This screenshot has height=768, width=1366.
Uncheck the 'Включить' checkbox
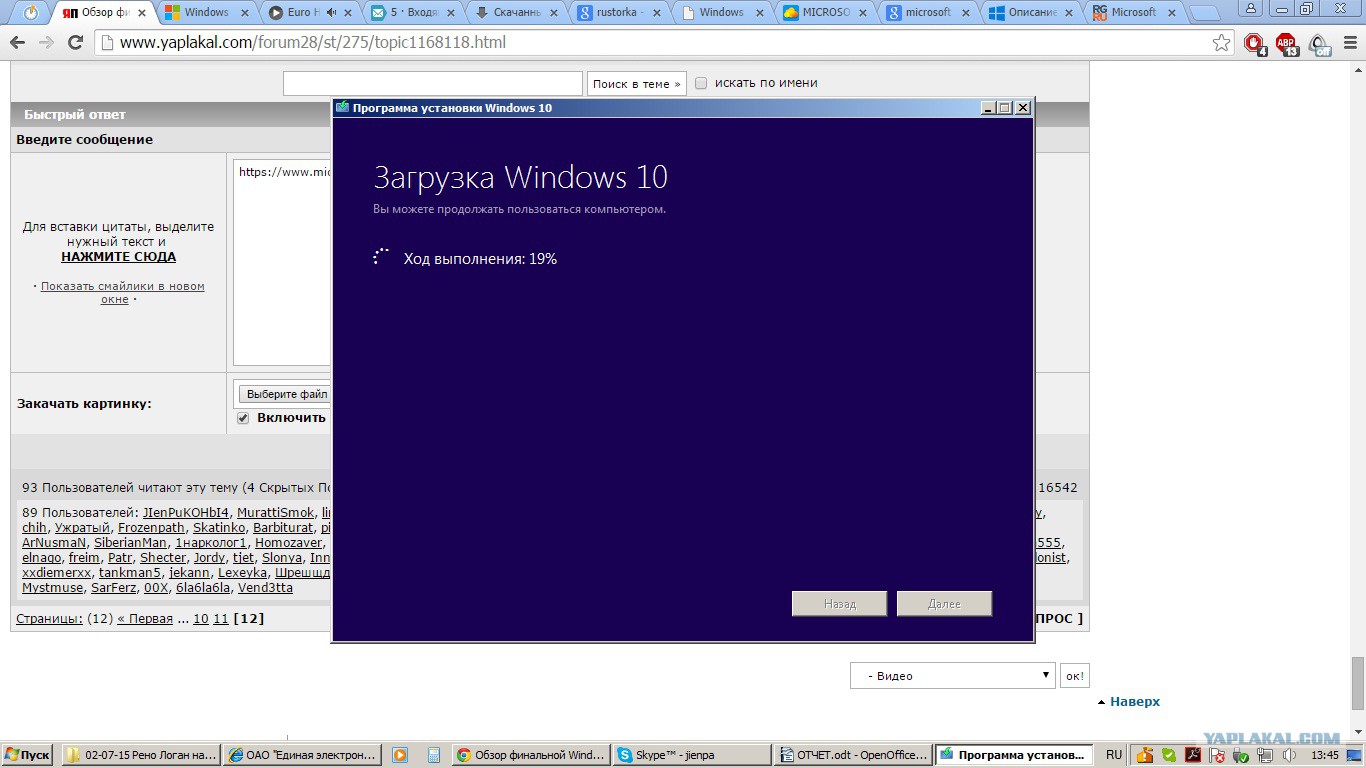point(243,418)
